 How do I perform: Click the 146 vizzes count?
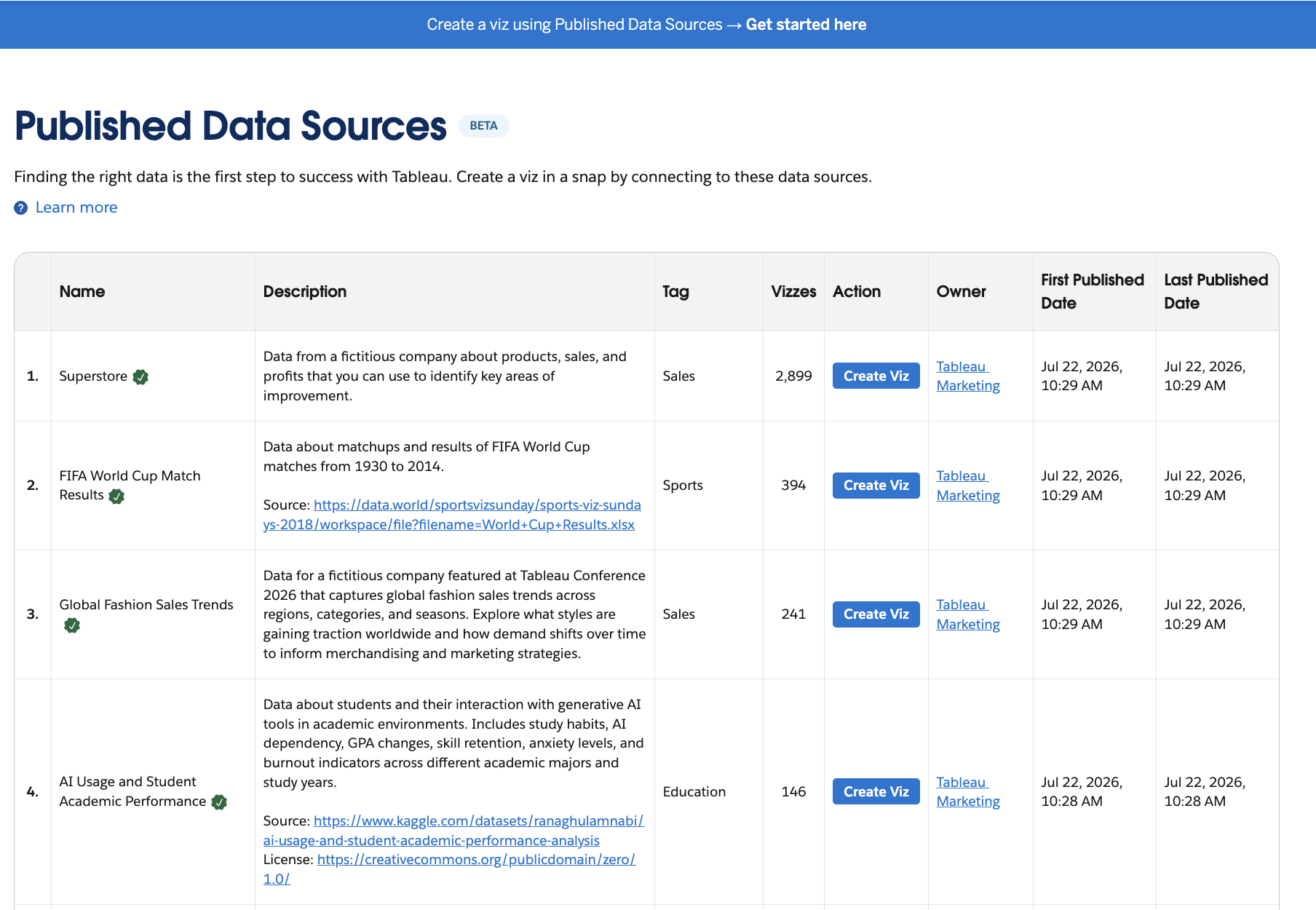[793, 791]
